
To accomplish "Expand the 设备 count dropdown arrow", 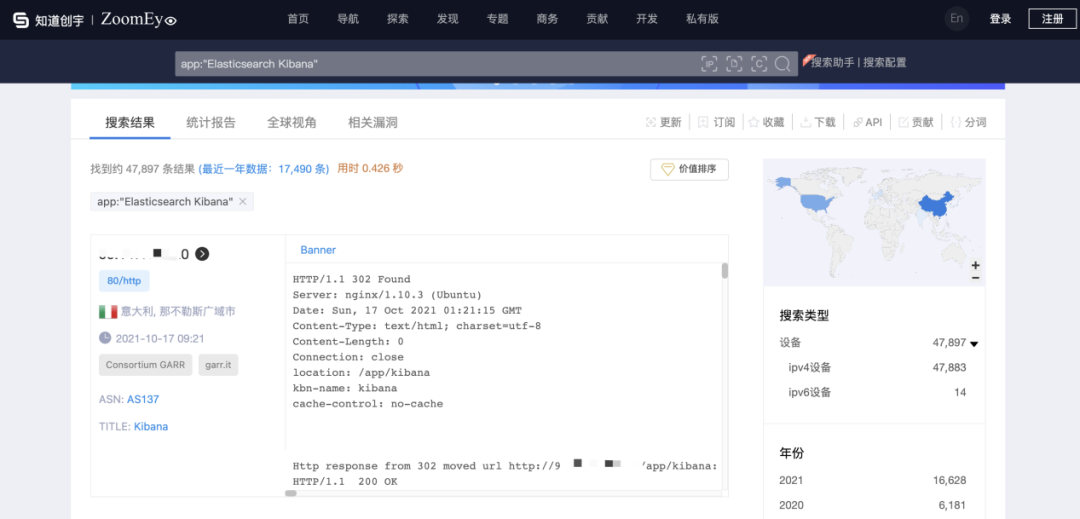I will click(x=974, y=343).
